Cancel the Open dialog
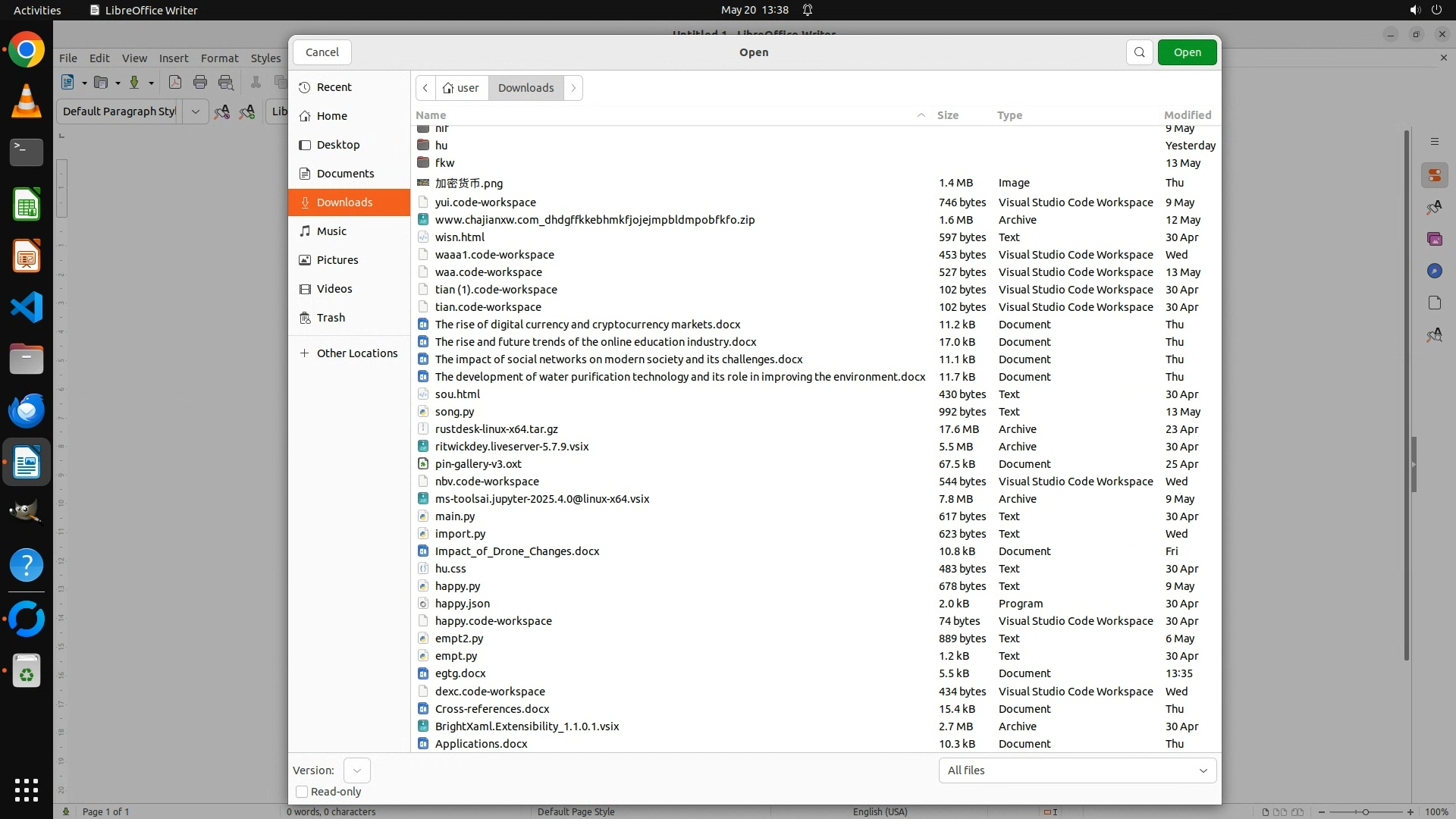This screenshot has width=1456, height=819. point(322,52)
